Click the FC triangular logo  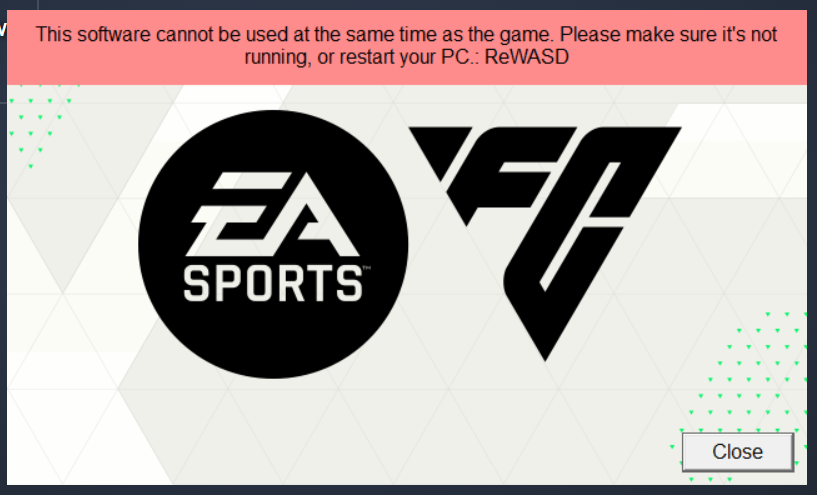[545, 243]
